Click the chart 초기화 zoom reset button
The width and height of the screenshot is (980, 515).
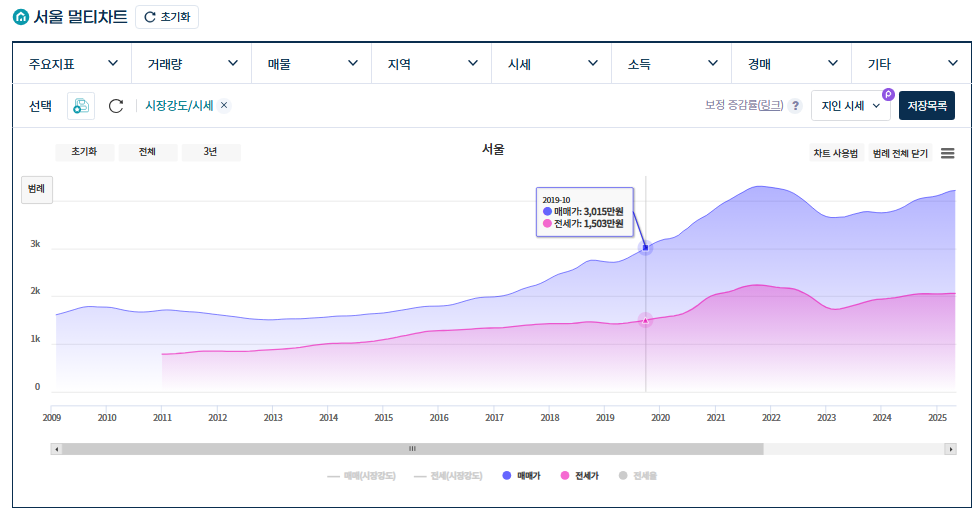[84, 152]
